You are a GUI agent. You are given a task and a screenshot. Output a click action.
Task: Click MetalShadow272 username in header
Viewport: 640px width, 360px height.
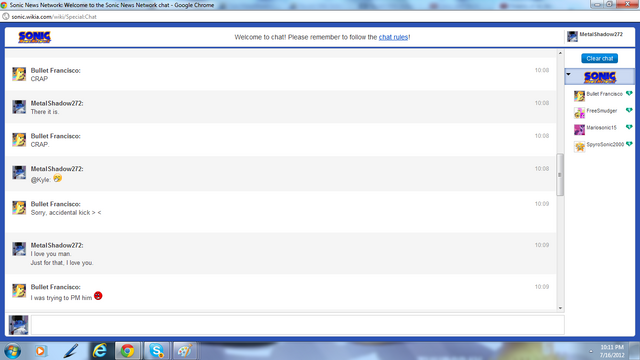click(601, 34)
